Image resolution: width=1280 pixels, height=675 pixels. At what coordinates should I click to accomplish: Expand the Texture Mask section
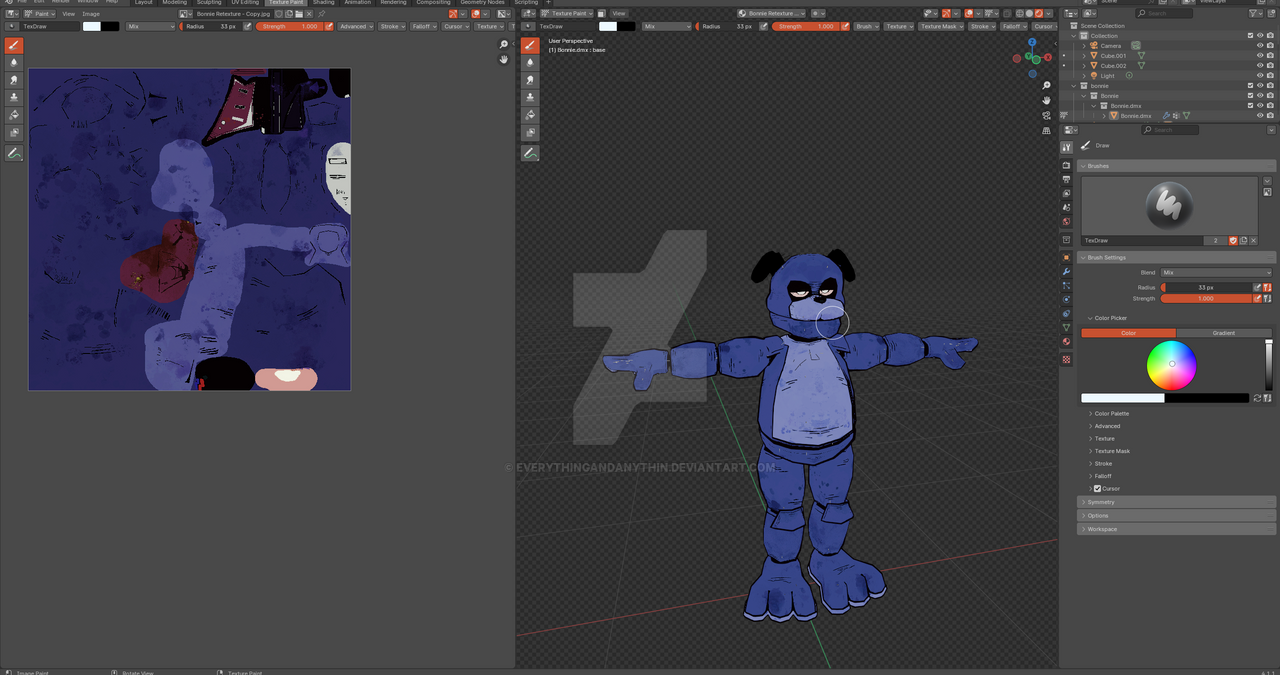[x=1112, y=451]
